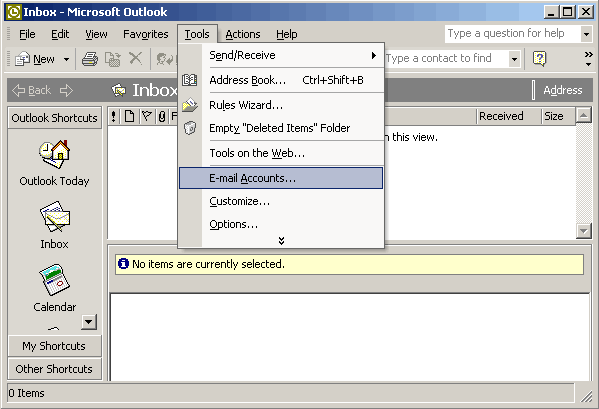This screenshot has width=599, height=409.
Task: Click the Move to Folder toolbar icon
Action: 113,59
